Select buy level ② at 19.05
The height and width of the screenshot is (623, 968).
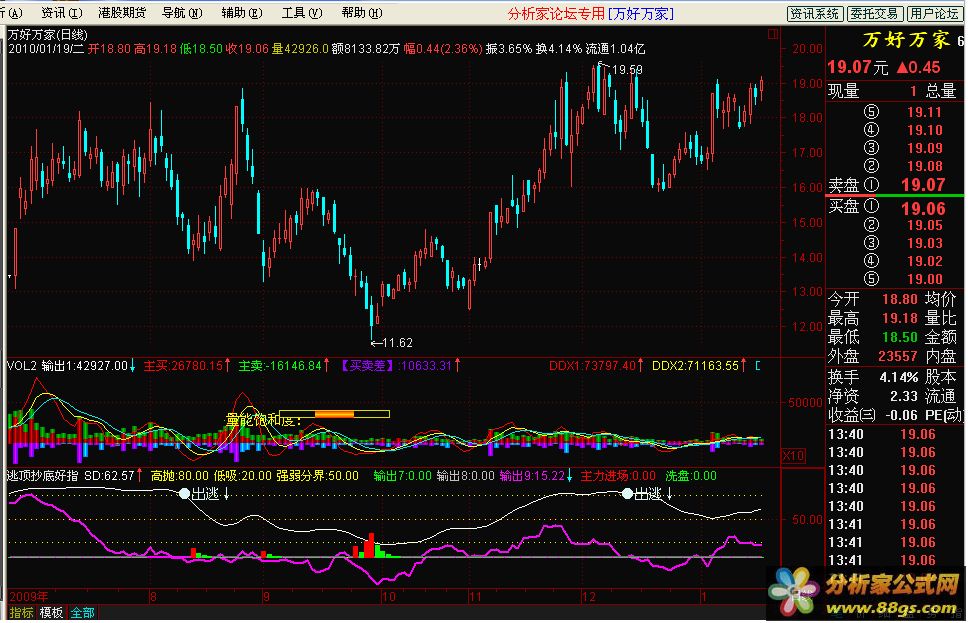coord(903,225)
